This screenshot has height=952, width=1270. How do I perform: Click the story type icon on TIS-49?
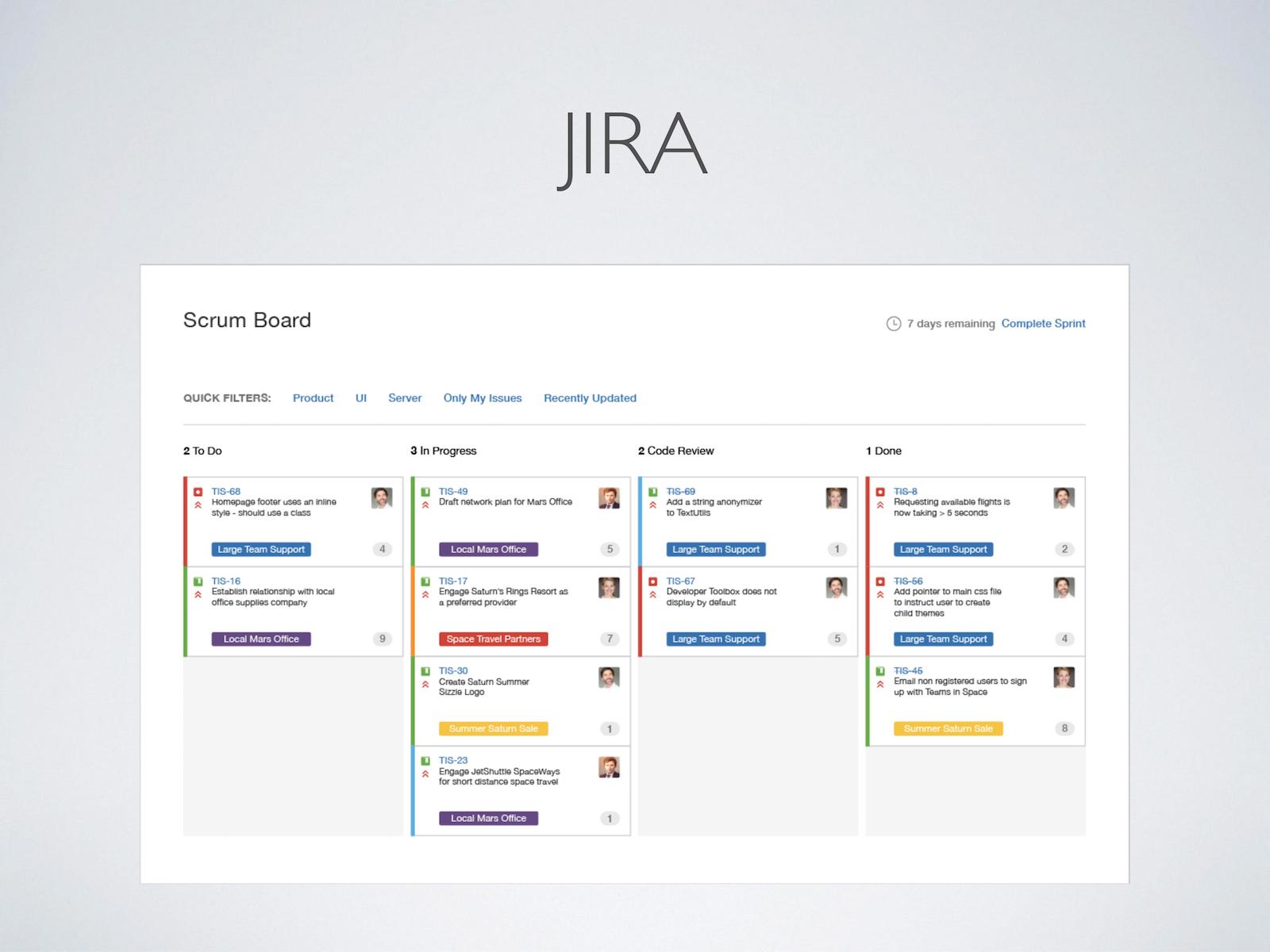(x=425, y=492)
